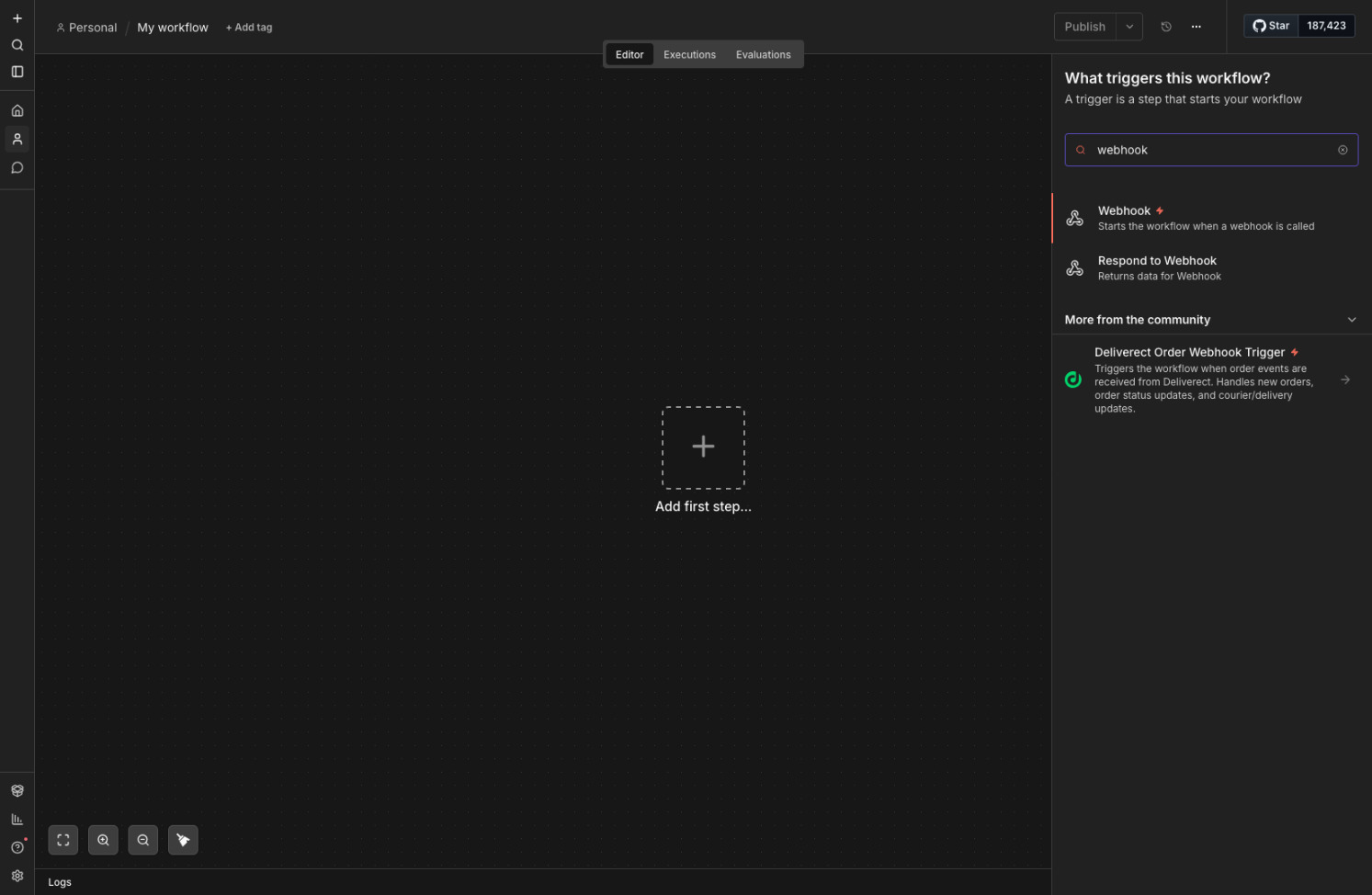
Task: Click the GitHub Star button
Action: (x=1272, y=26)
